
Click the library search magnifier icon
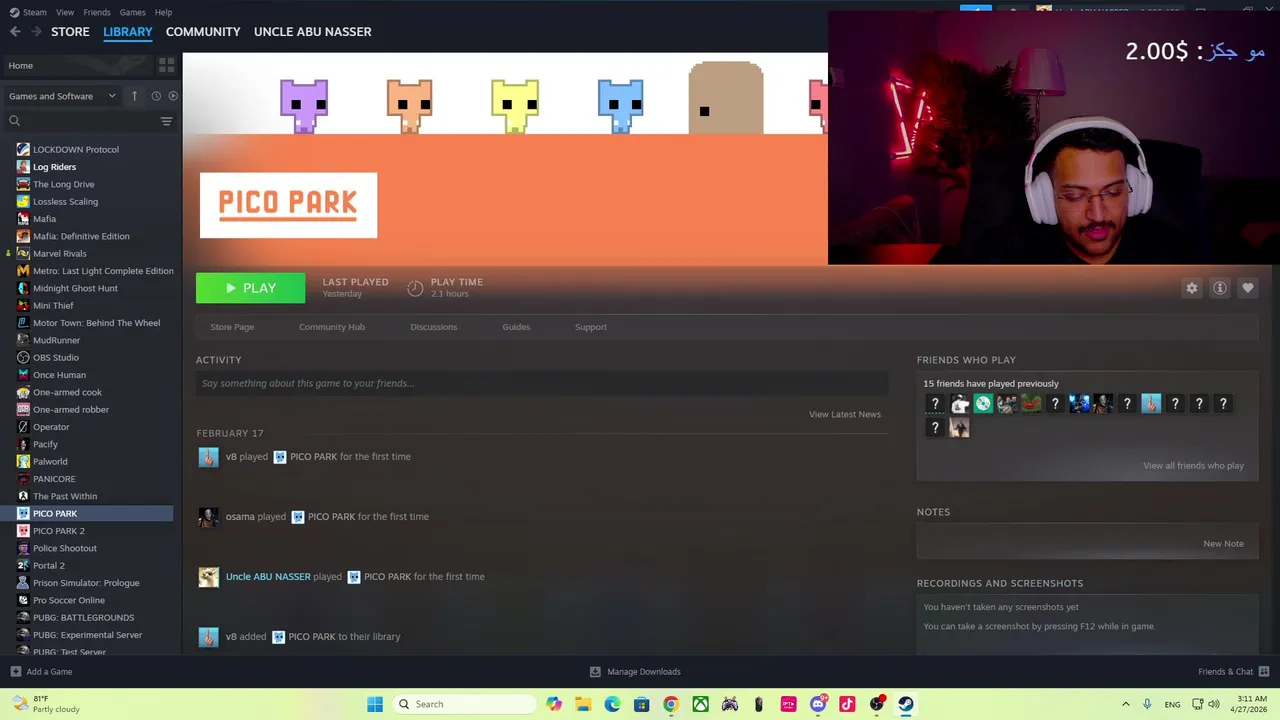click(x=14, y=121)
